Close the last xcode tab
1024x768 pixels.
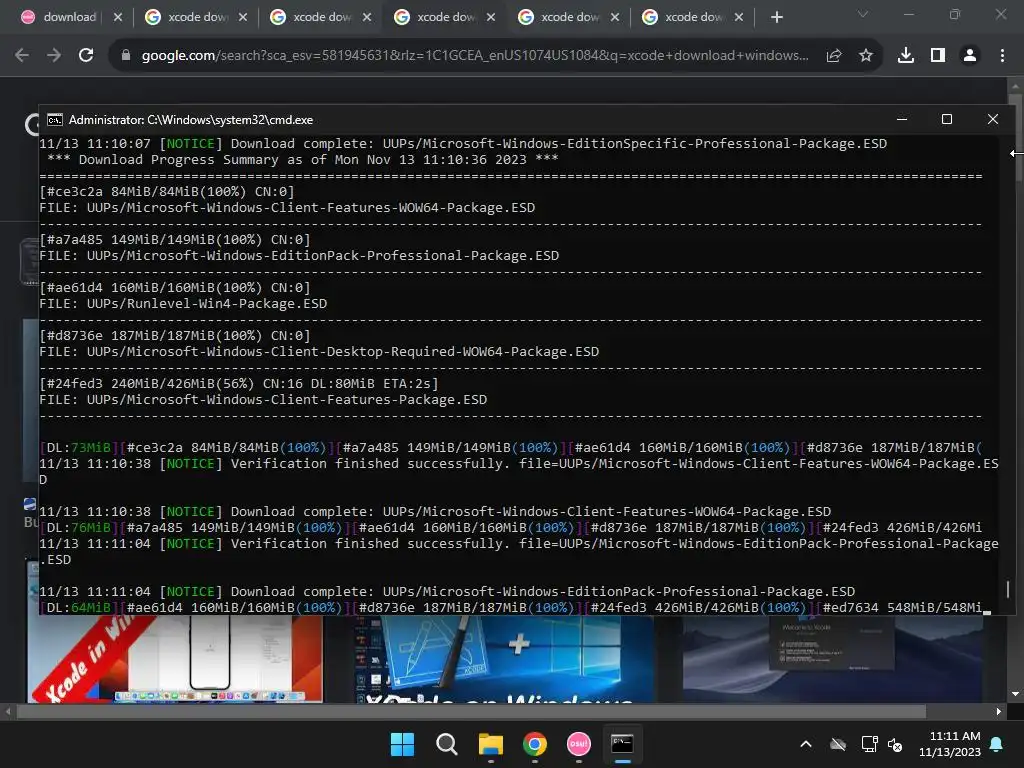click(x=739, y=17)
